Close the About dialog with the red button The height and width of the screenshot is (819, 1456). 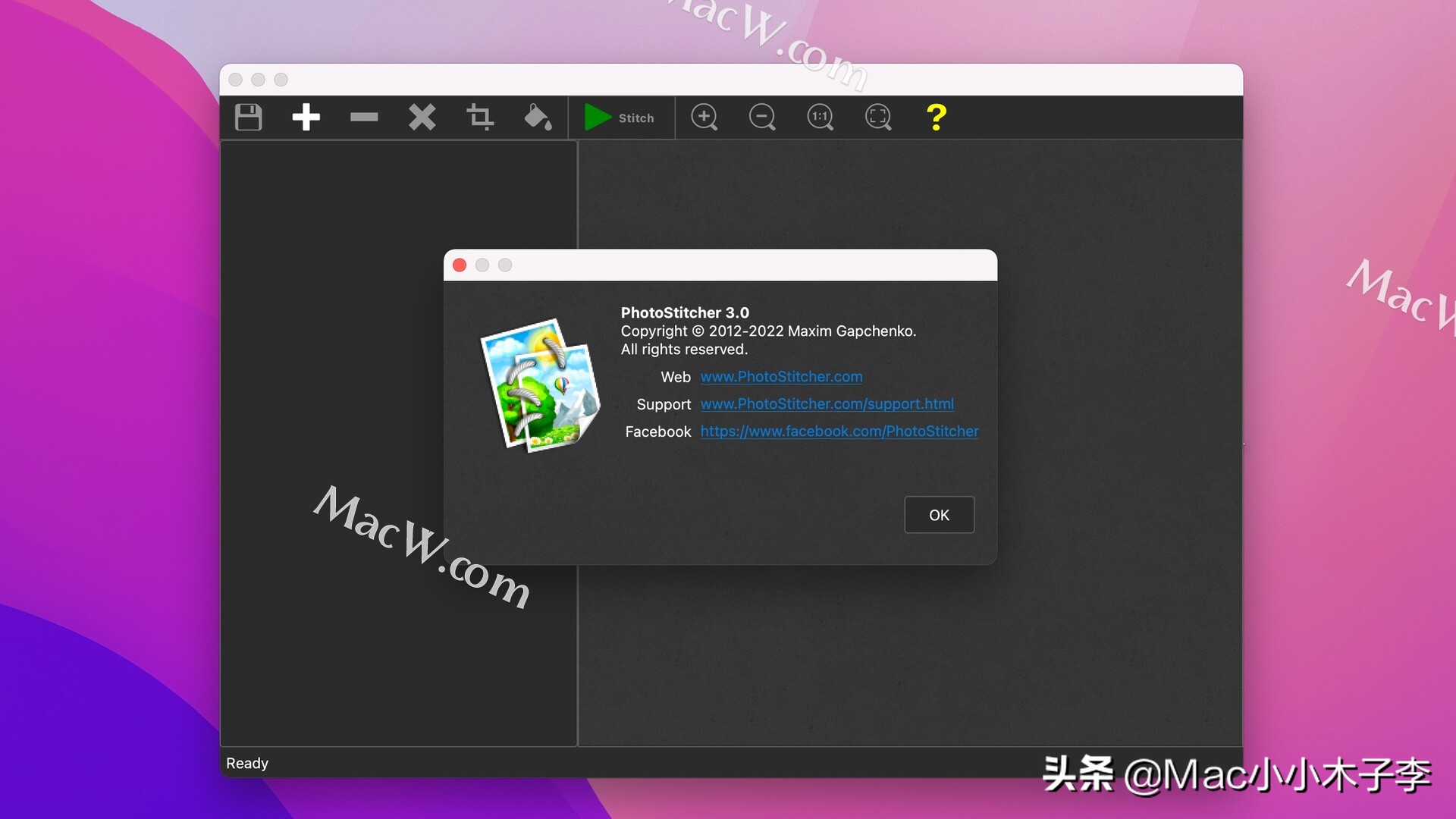(460, 265)
